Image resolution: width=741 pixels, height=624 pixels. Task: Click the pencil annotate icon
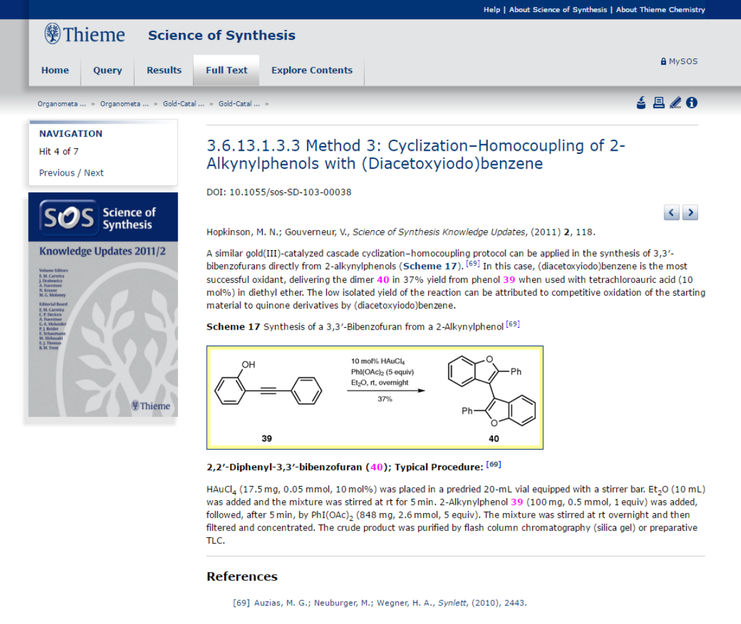[x=675, y=103]
